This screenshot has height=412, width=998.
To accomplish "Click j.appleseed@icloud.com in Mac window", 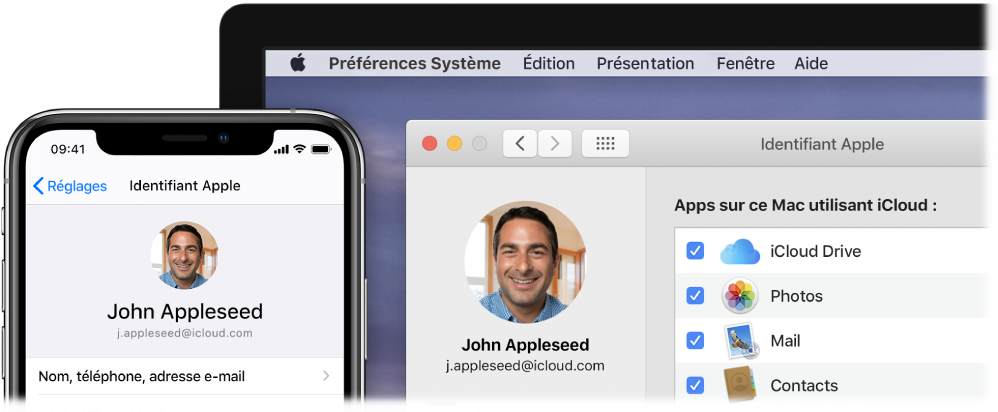I will (525, 366).
